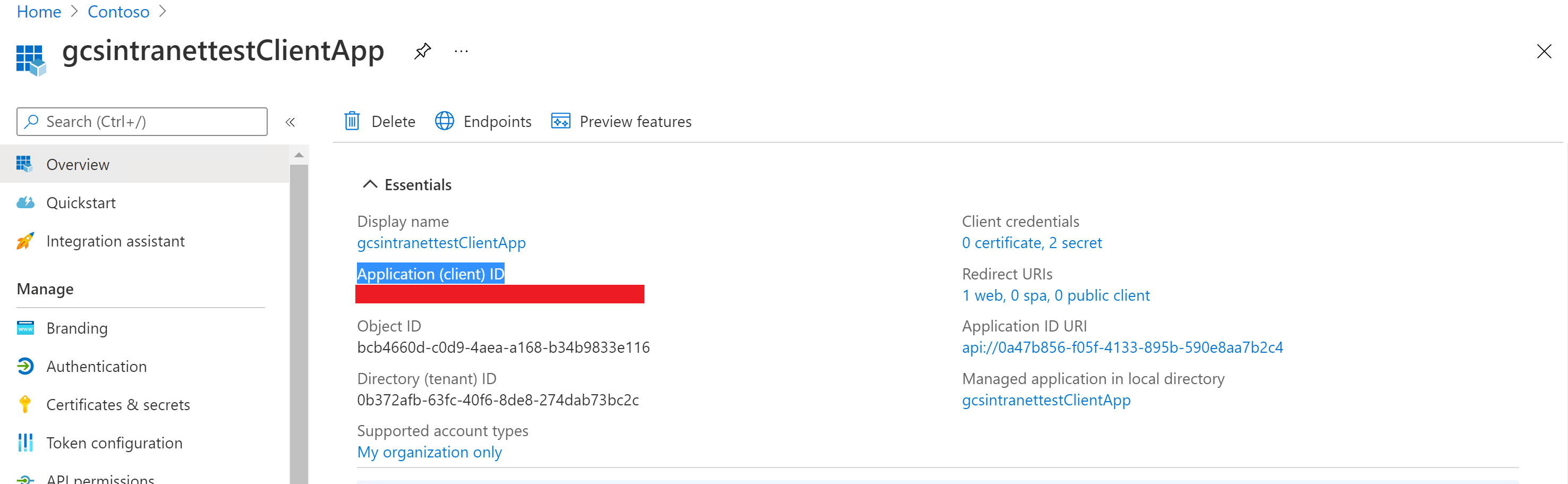Focus the Search (Ctrl+/) field
The height and width of the screenshot is (484, 1568).
(142, 122)
